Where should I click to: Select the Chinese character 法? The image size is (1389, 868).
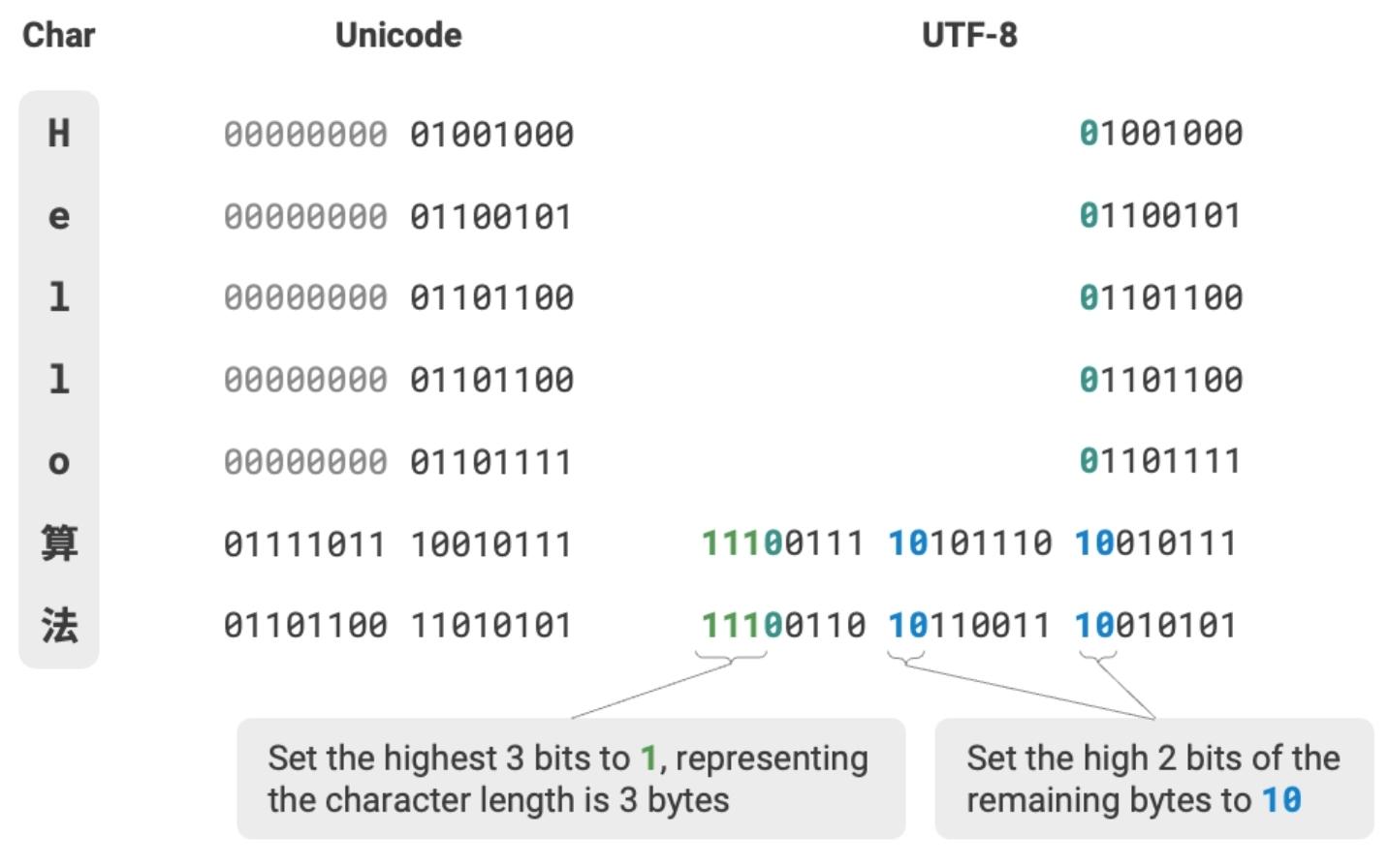point(59,626)
